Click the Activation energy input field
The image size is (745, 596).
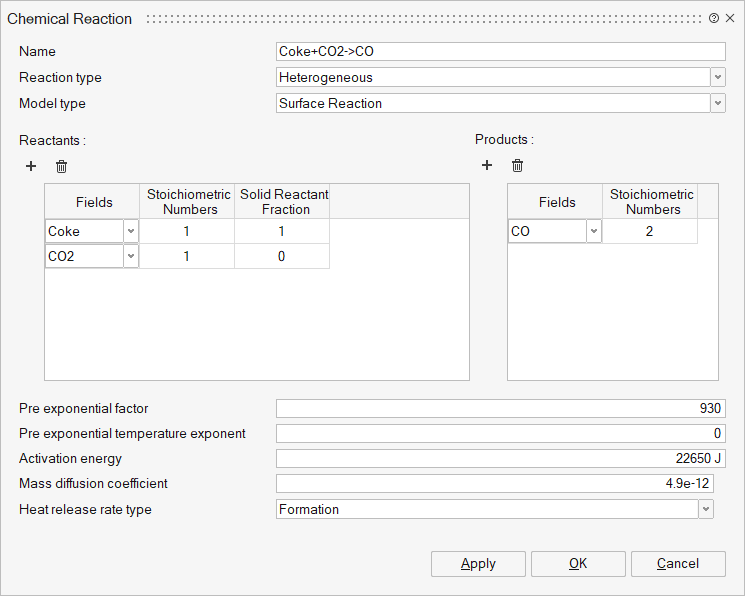(500, 458)
